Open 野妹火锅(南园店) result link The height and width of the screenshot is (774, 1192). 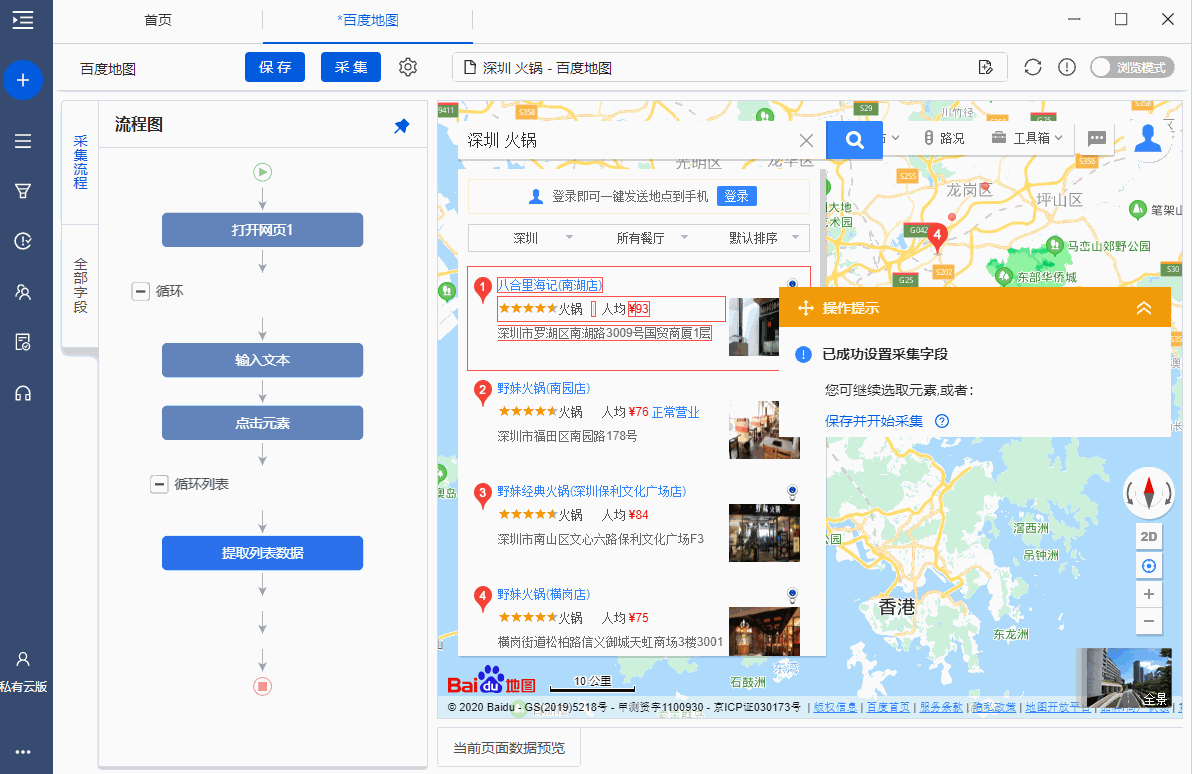click(x=544, y=388)
